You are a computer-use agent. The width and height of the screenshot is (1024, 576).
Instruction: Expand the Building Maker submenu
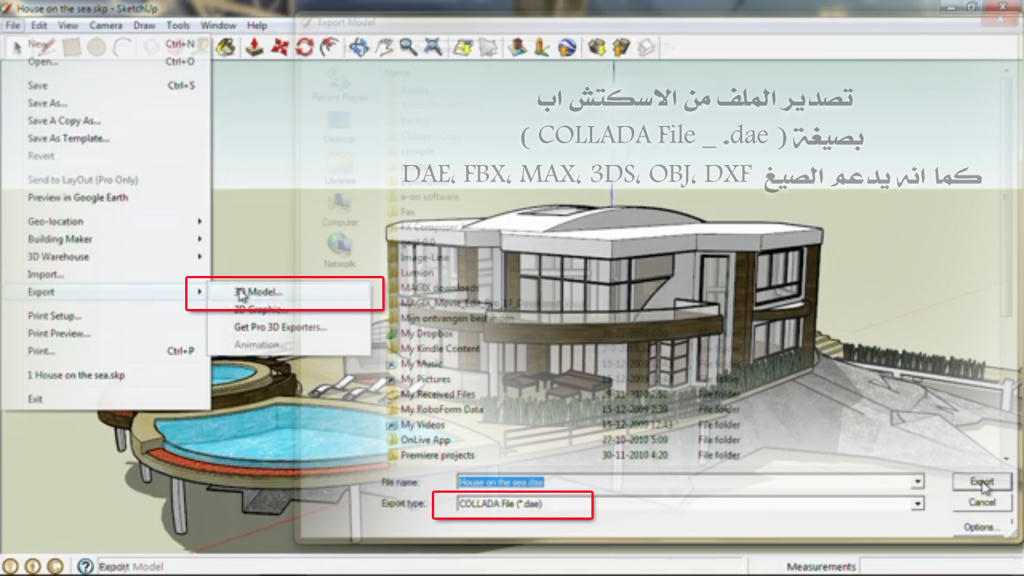107,240
